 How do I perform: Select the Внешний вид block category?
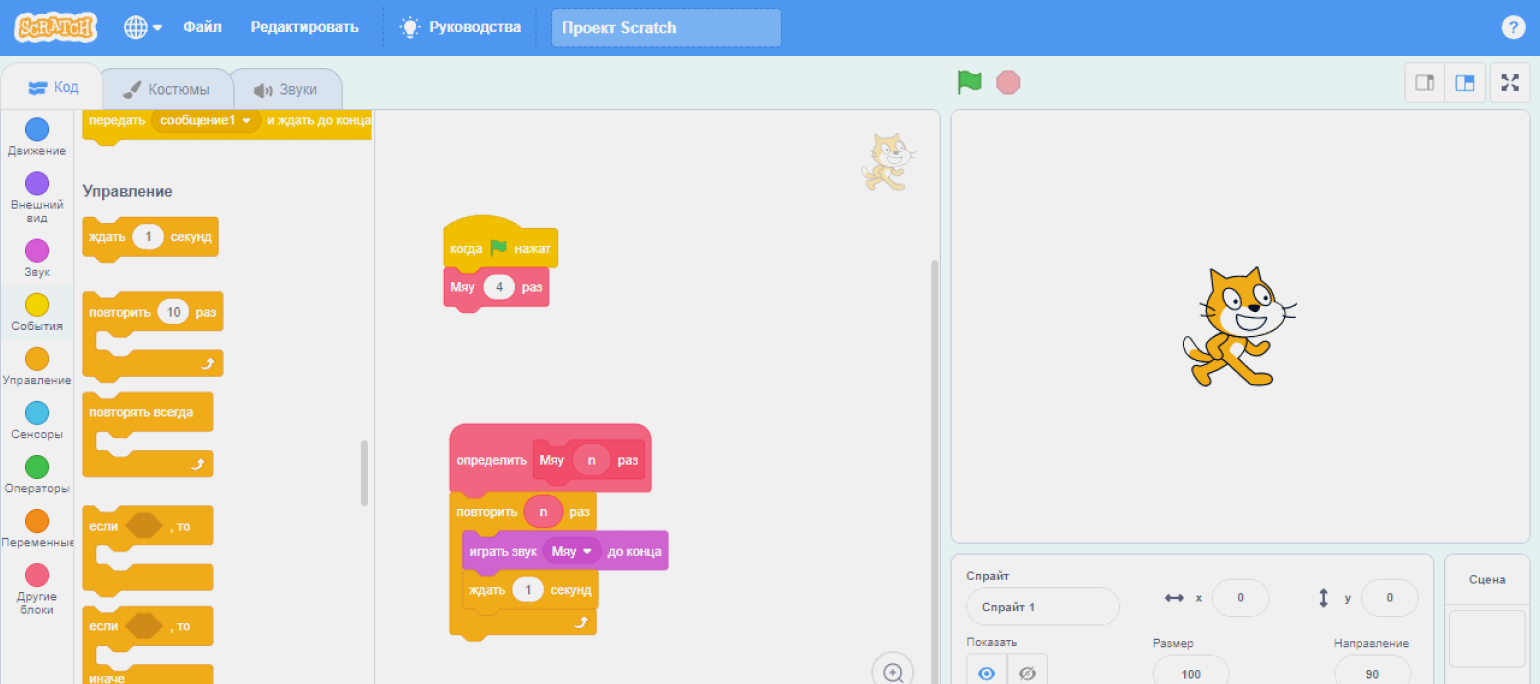point(37,197)
